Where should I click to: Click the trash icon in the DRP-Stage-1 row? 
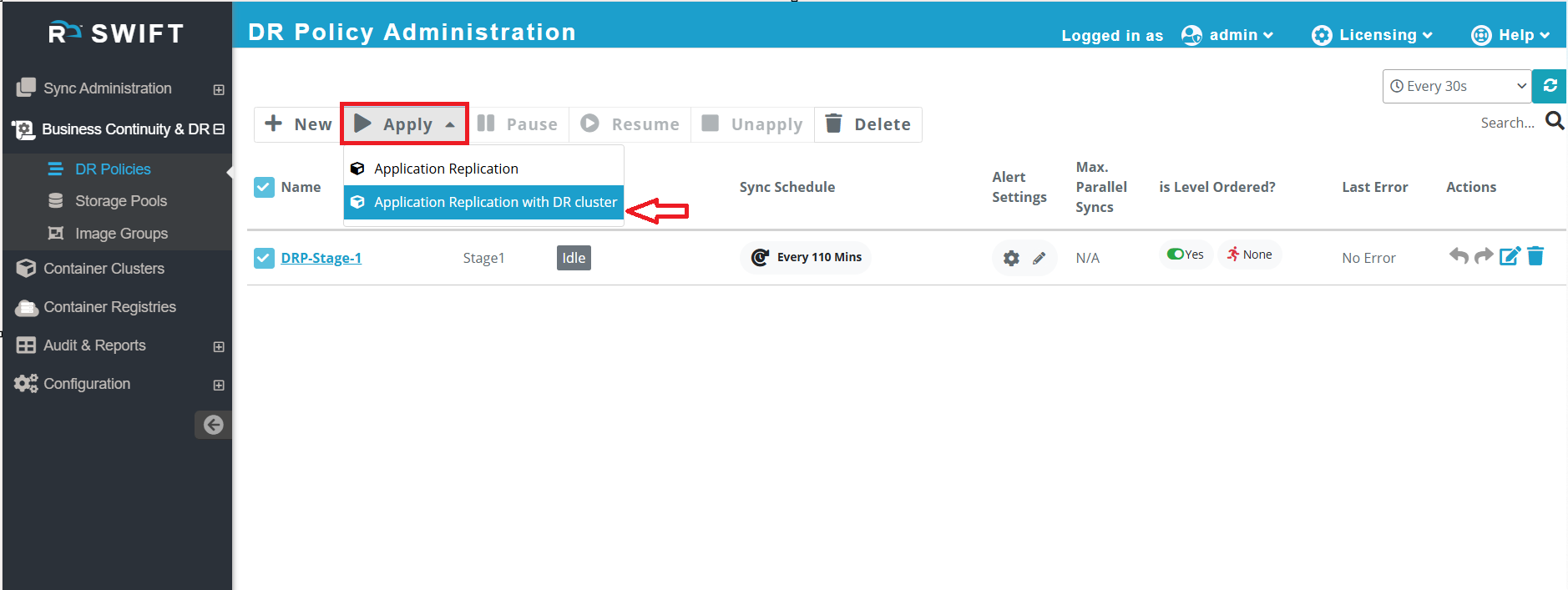1535,255
